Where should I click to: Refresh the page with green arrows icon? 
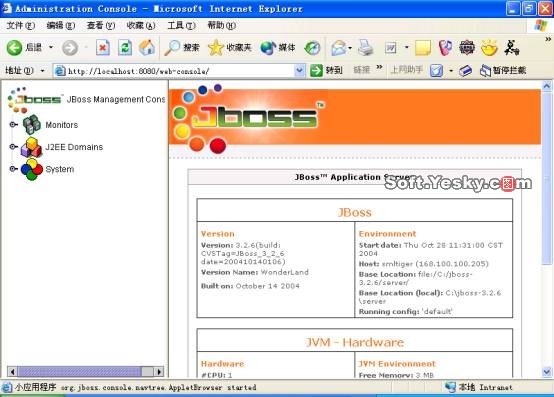(125, 47)
